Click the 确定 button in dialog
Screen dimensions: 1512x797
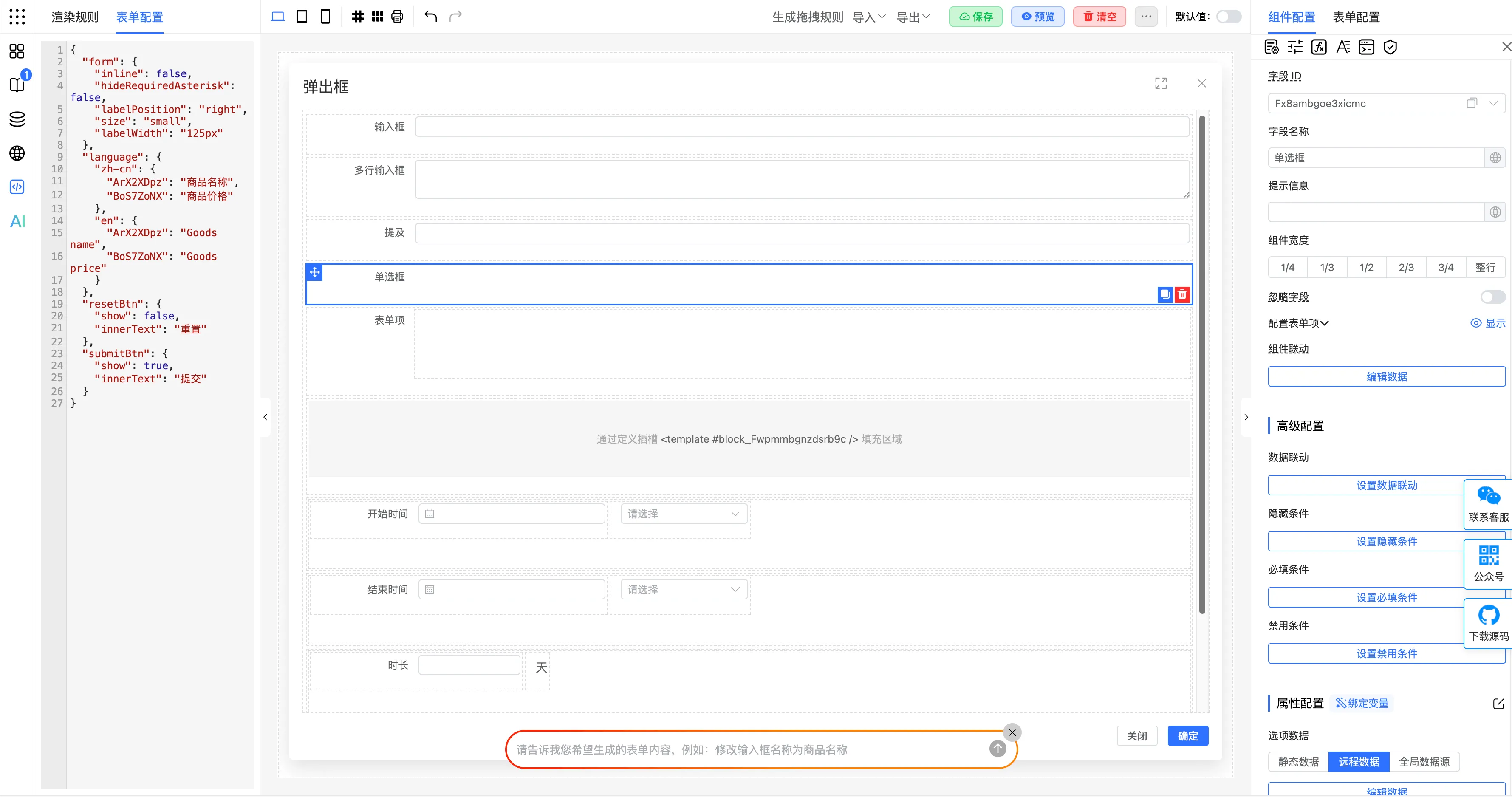coord(1187,735)
